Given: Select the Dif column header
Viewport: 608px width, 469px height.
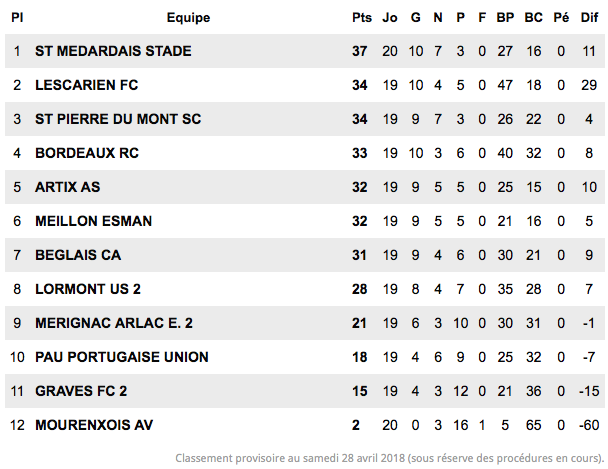Looking at the screenshot, I should (589, 18).
